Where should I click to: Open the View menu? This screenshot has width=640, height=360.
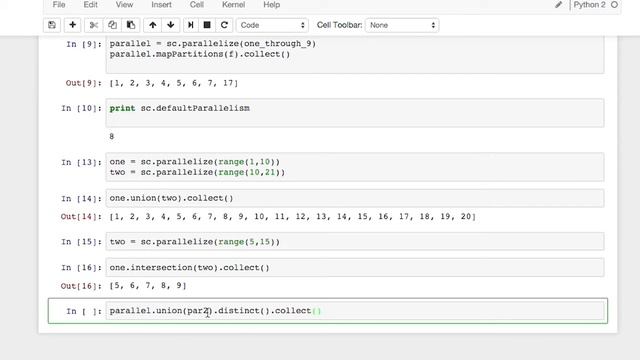pos(124,5)
